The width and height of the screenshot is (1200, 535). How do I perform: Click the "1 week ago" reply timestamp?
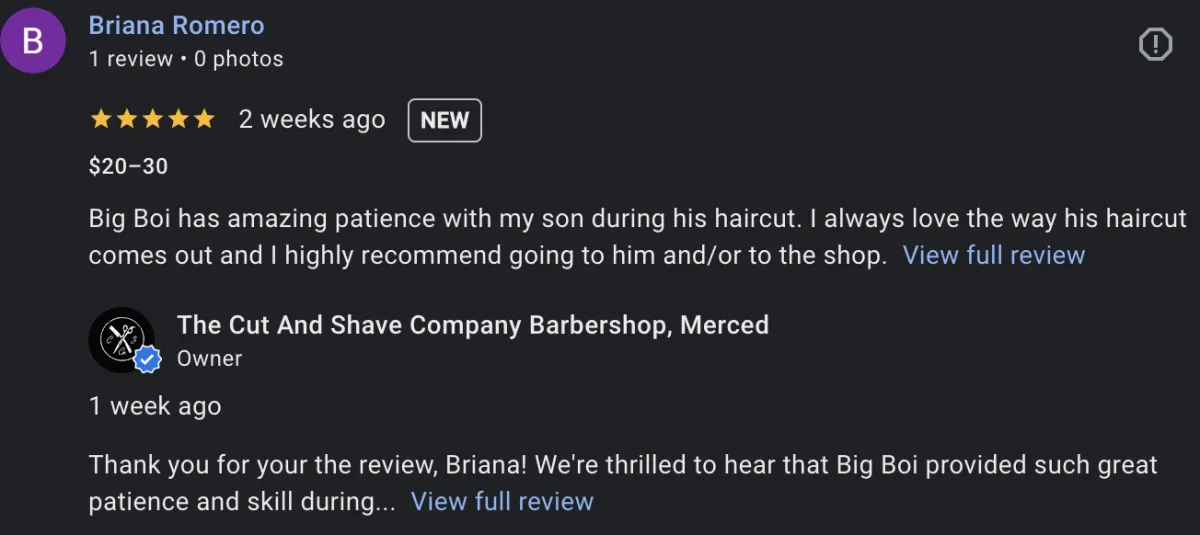155,407
